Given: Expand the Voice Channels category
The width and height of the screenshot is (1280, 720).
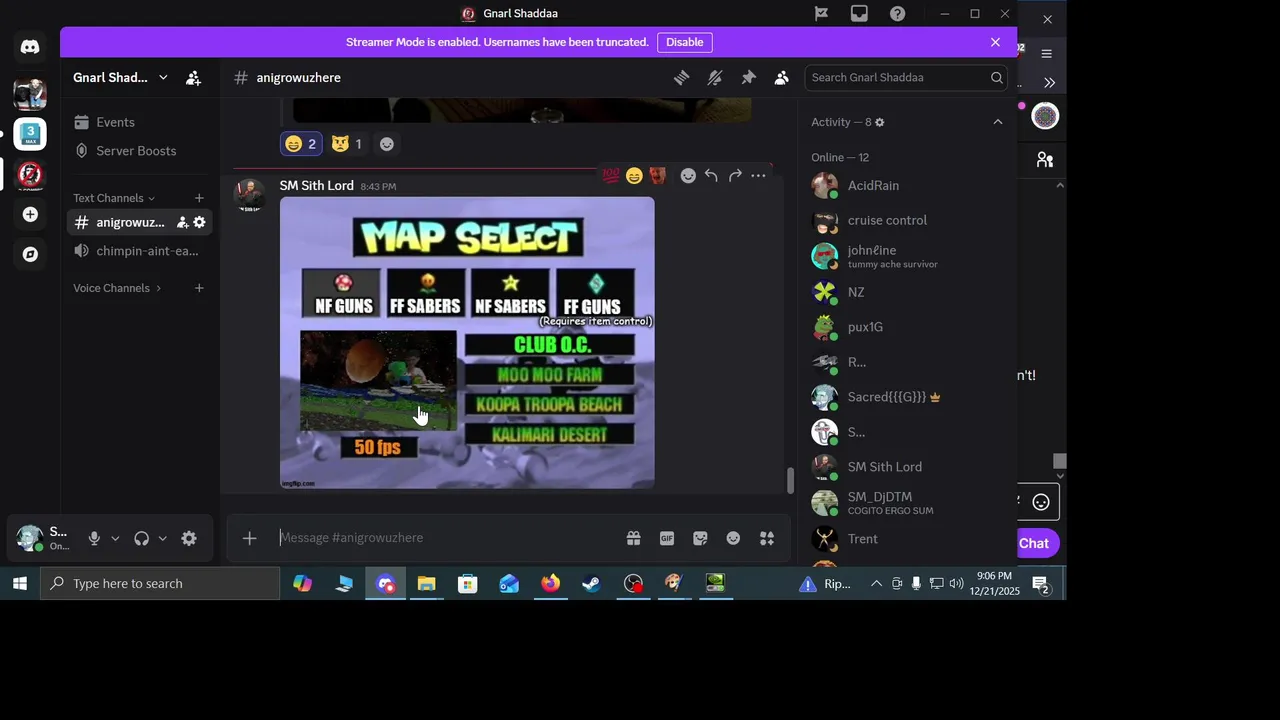Looking at the screenshot, I should tap(117, 288).
